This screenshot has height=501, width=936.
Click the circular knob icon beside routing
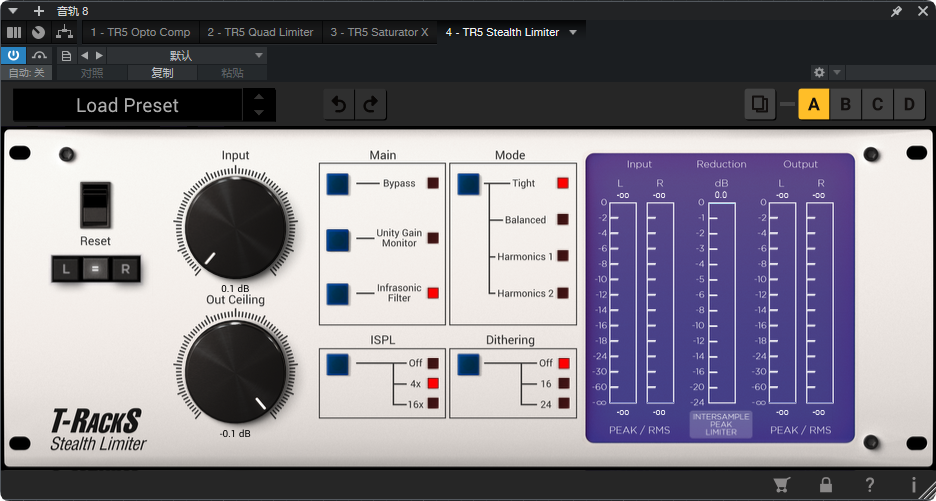click(x=38, y=32)
